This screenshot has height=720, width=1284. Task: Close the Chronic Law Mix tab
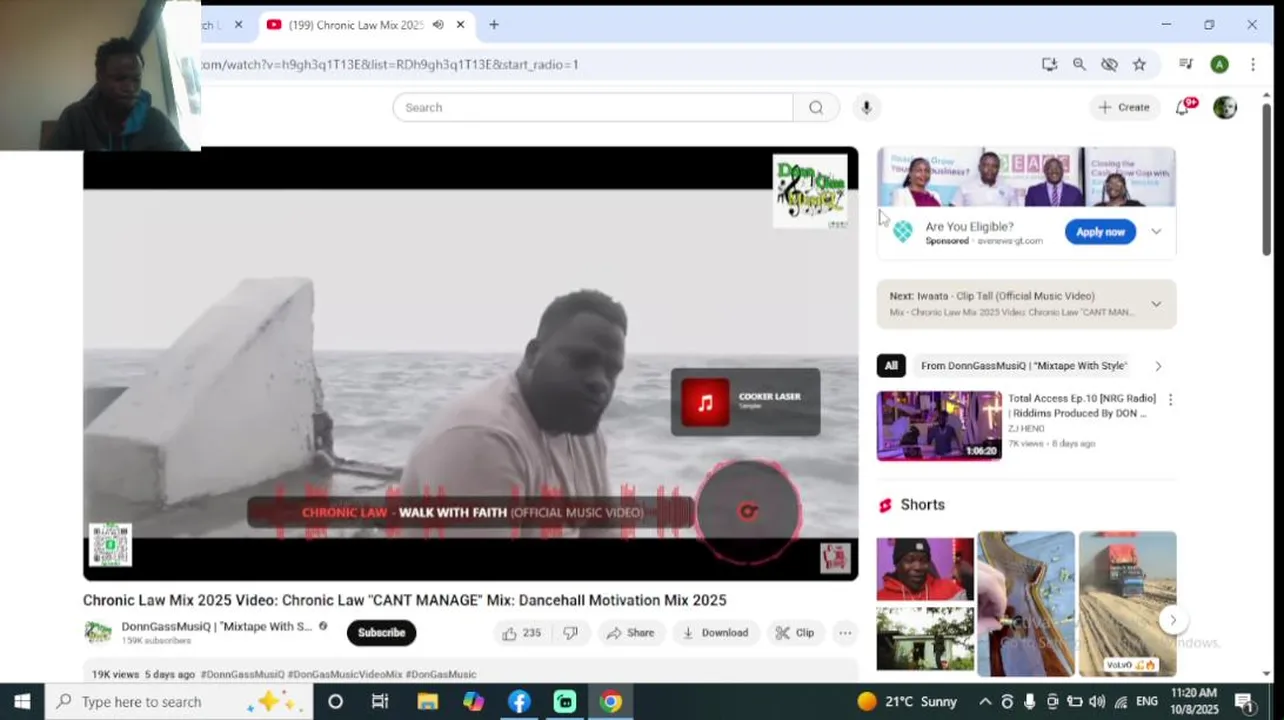point(460,25)
